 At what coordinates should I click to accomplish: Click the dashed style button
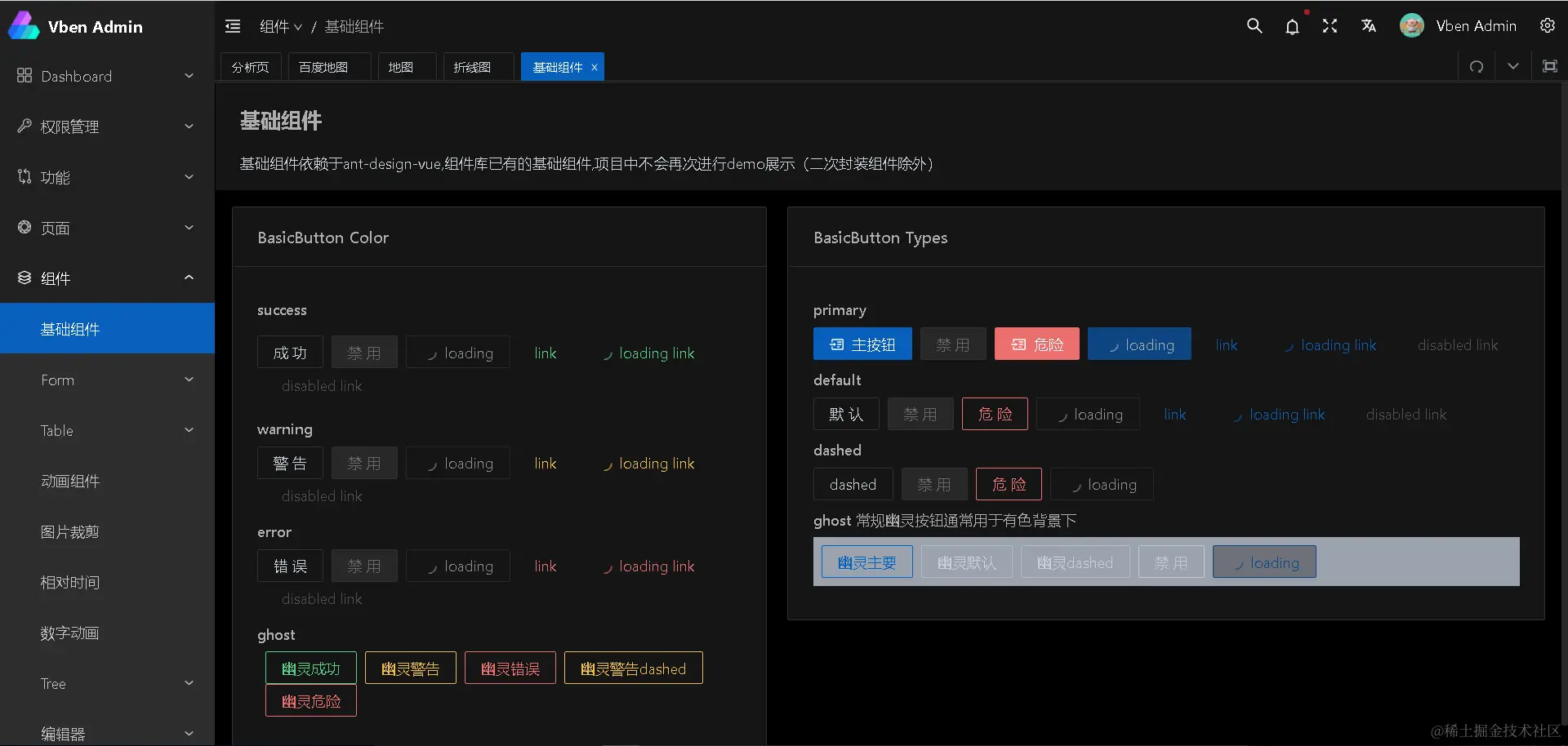(x=853, y=484)
